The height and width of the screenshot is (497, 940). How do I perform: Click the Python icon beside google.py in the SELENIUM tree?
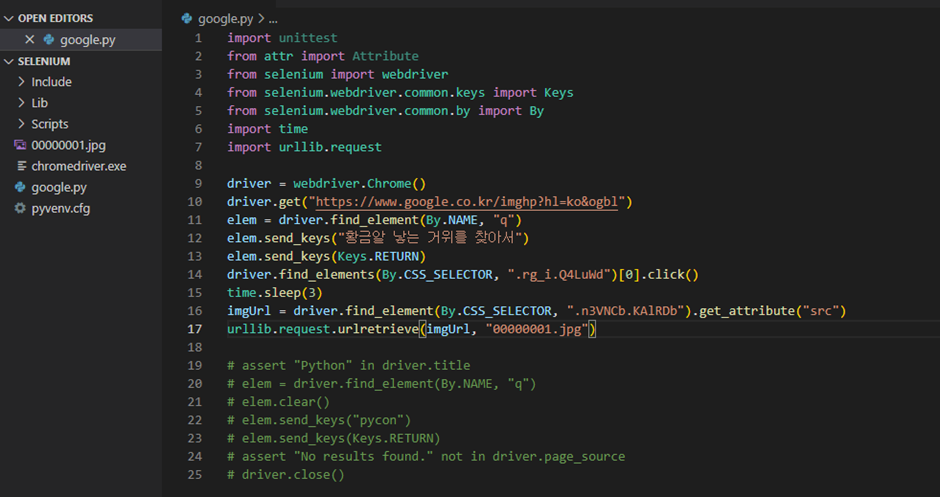20,187
